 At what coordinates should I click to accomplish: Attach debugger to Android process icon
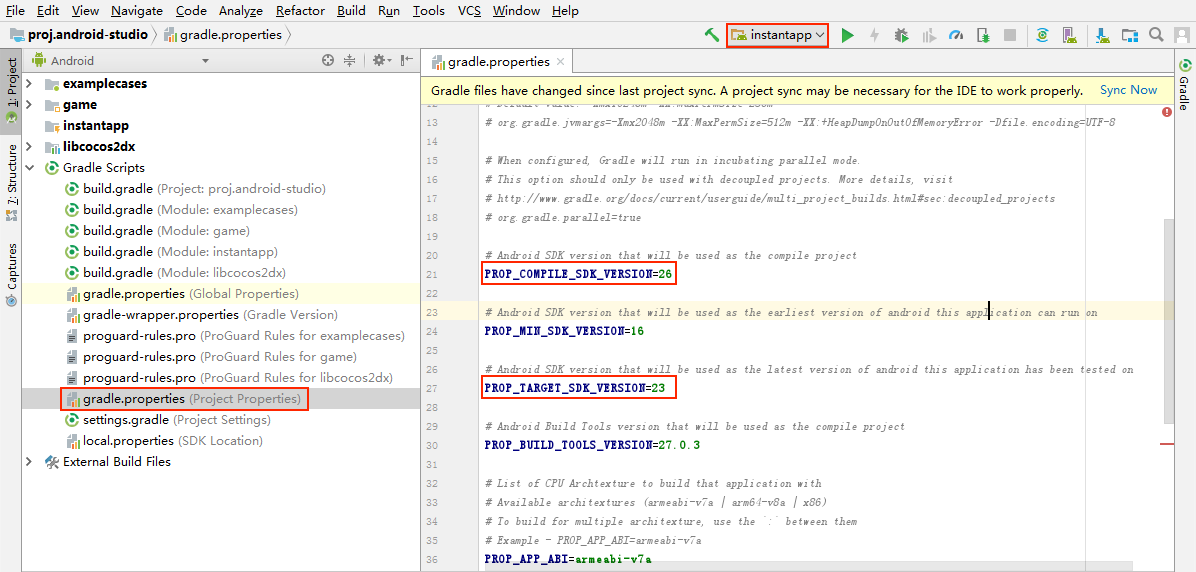984,35
